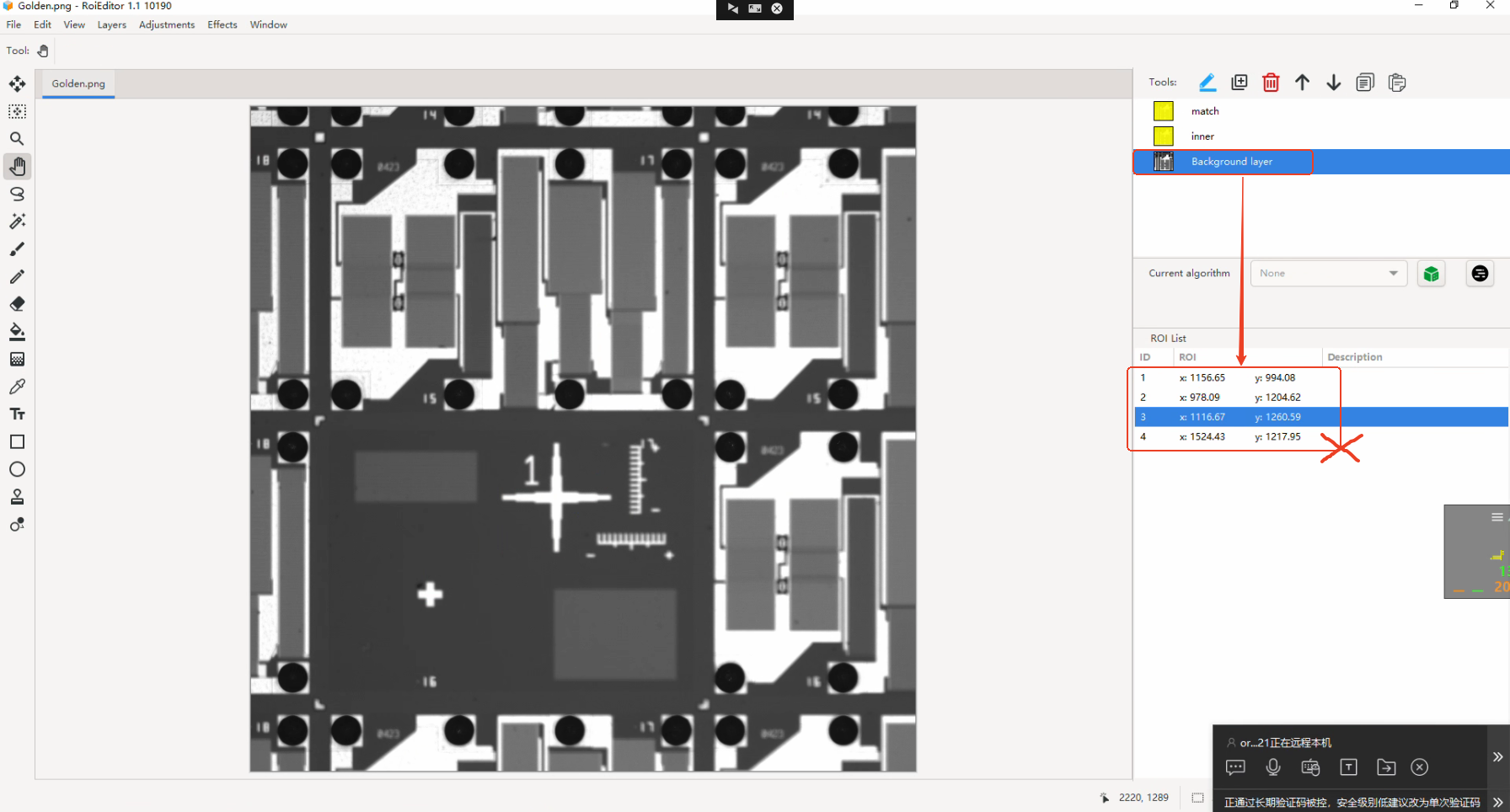
Task: End remote session with circled X icon
Action: coord(1420,767)
